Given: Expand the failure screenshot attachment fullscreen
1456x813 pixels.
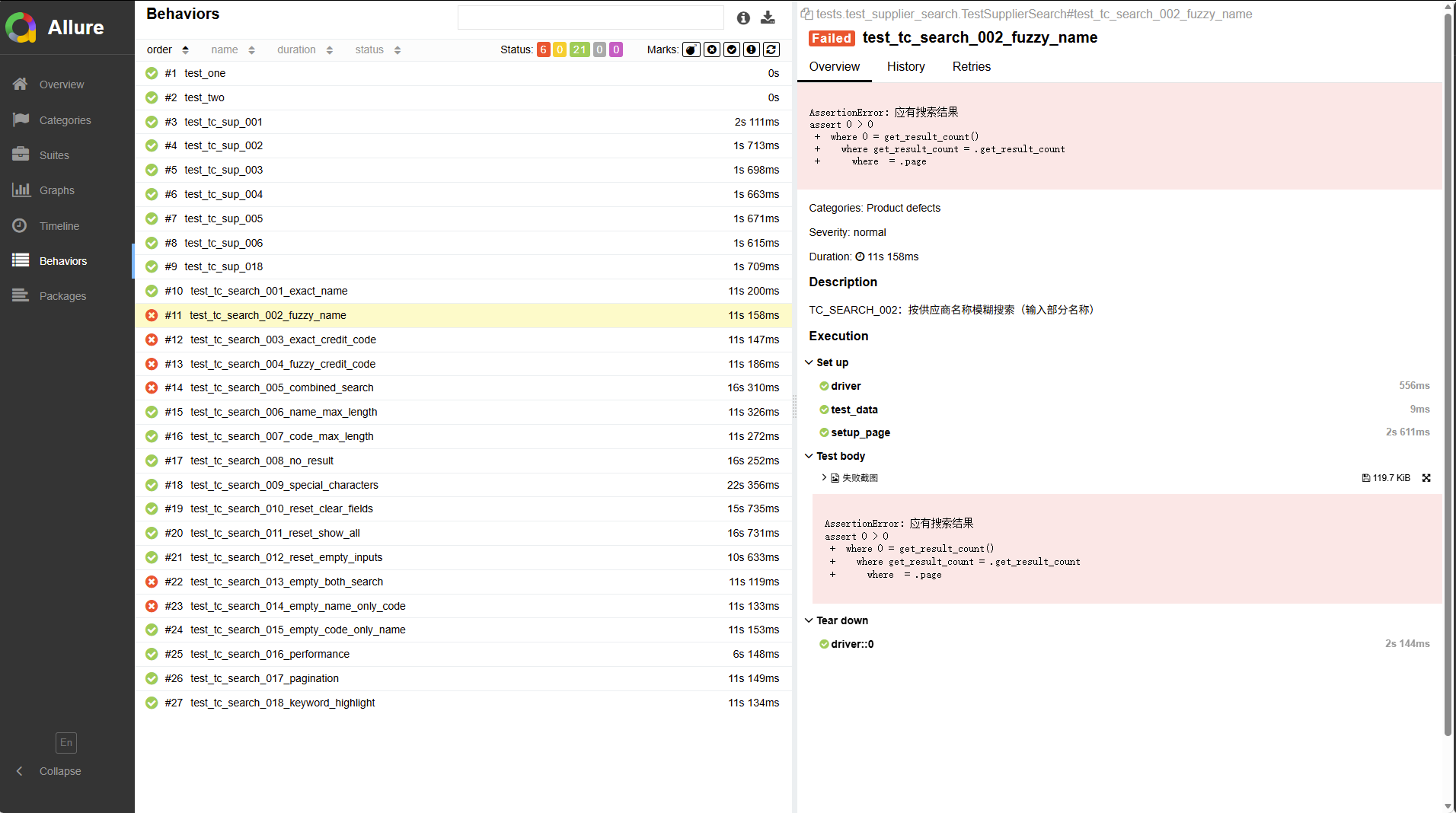Looking at the screenshot, I should [x=1426, y=478].
